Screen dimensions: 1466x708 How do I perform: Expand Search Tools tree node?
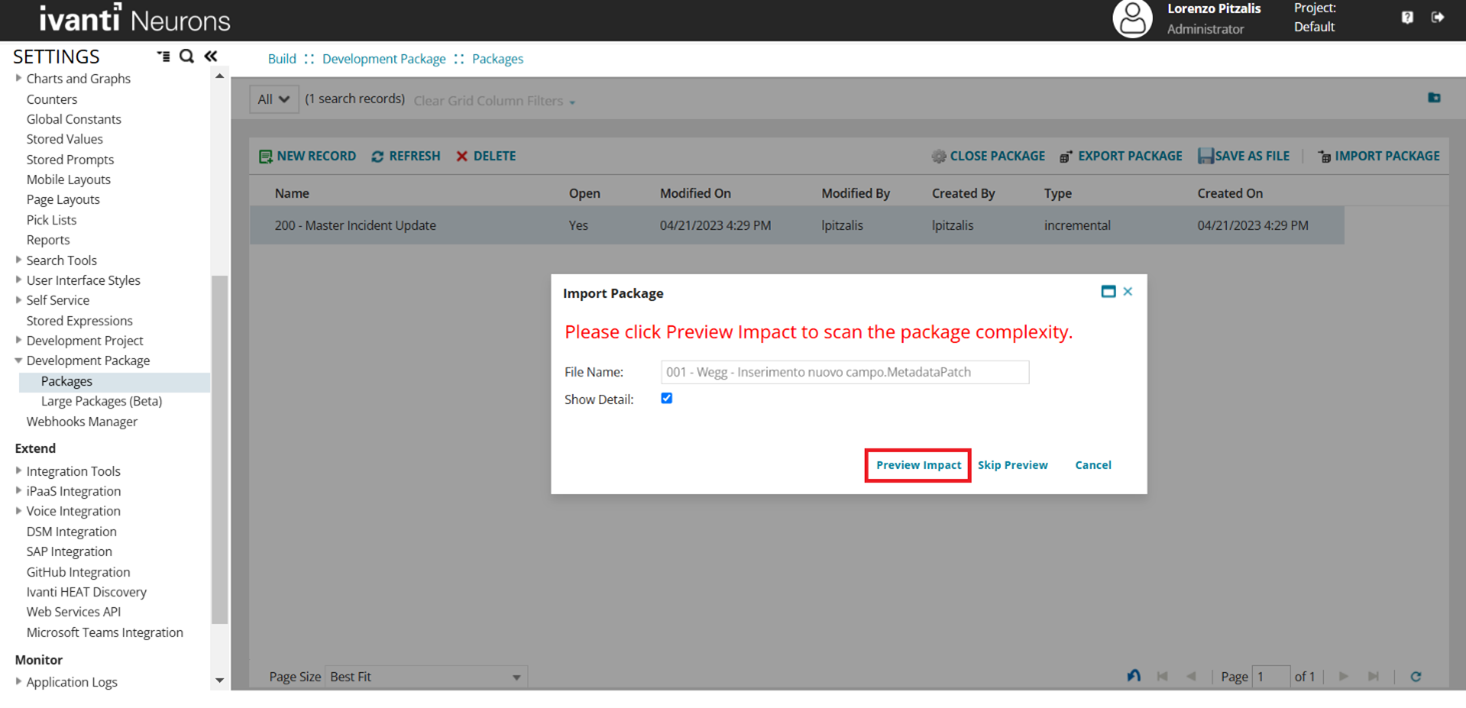coord(19,260)
